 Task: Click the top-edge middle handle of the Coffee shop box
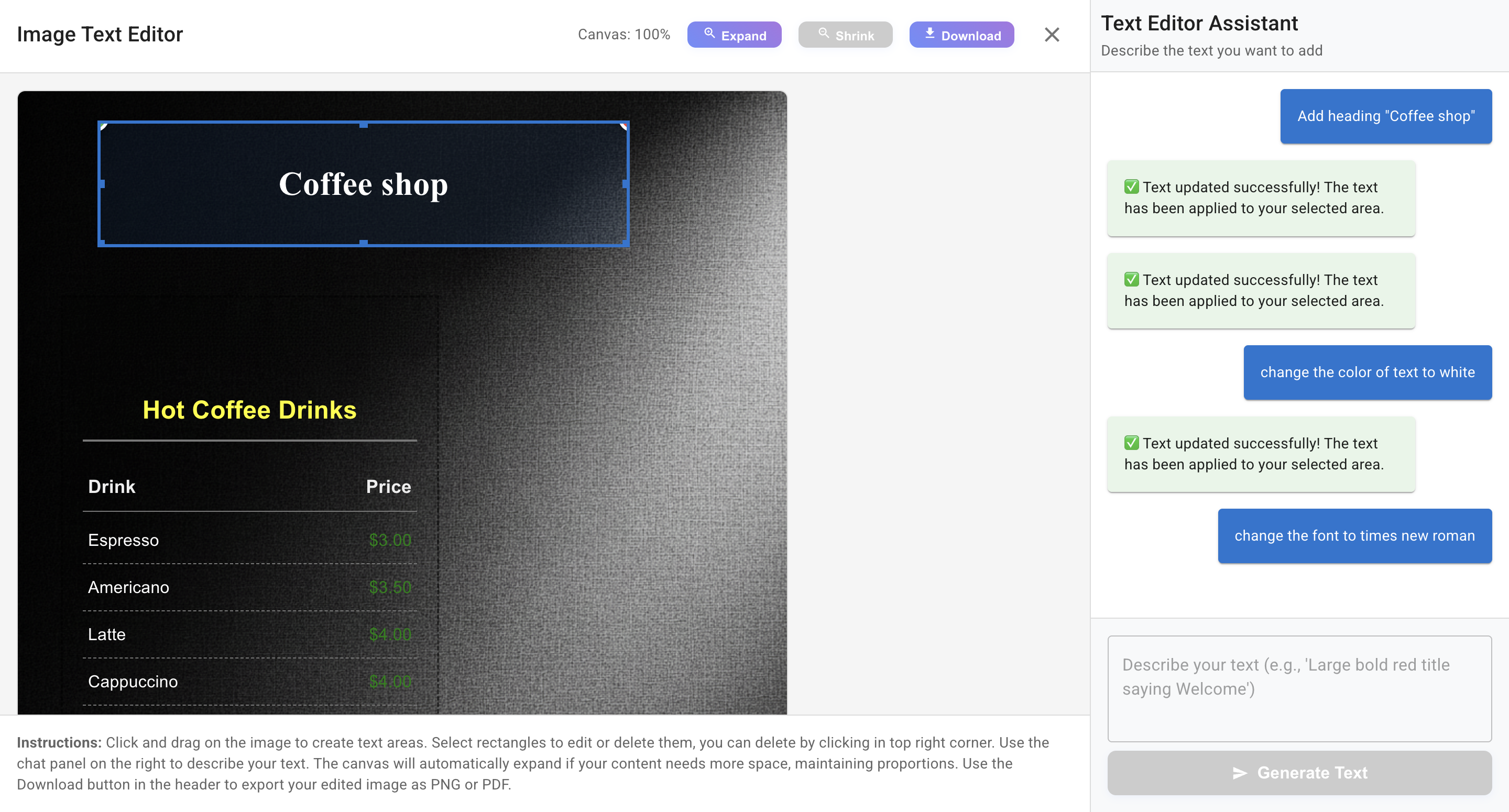[x=363, y=125]
